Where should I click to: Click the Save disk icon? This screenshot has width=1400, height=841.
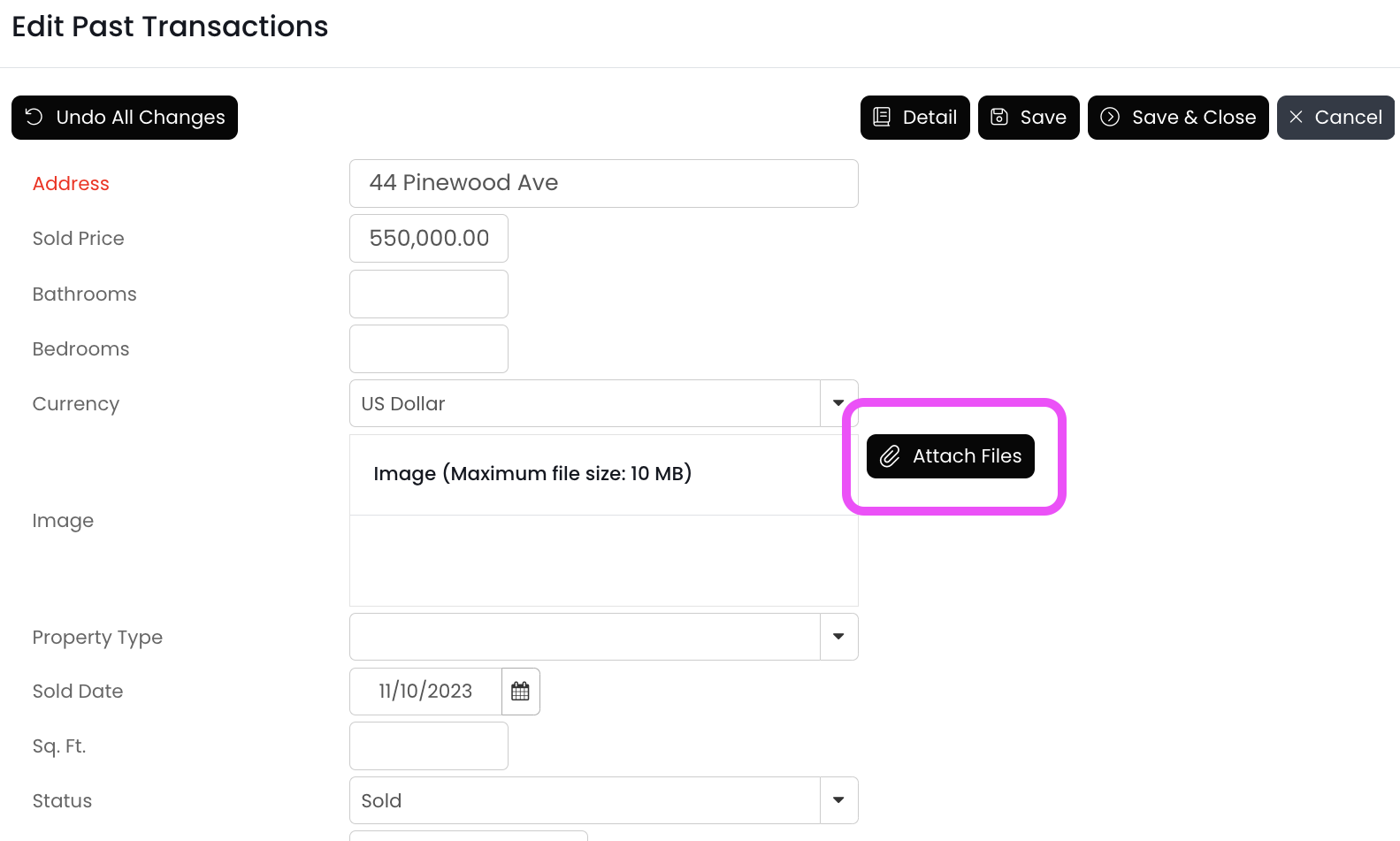point(999,117)
